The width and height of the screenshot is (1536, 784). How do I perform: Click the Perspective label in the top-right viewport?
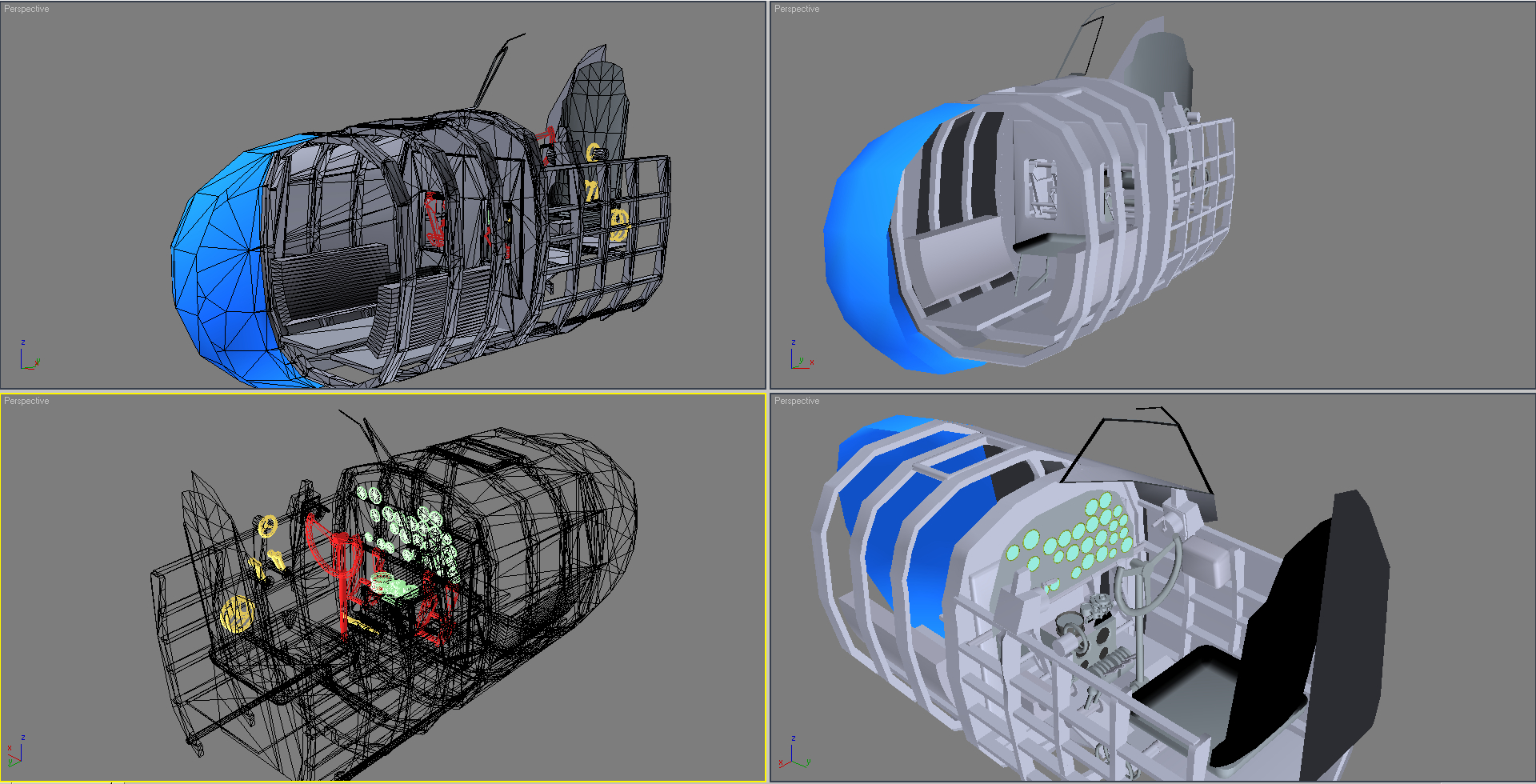tap(797, 9)
